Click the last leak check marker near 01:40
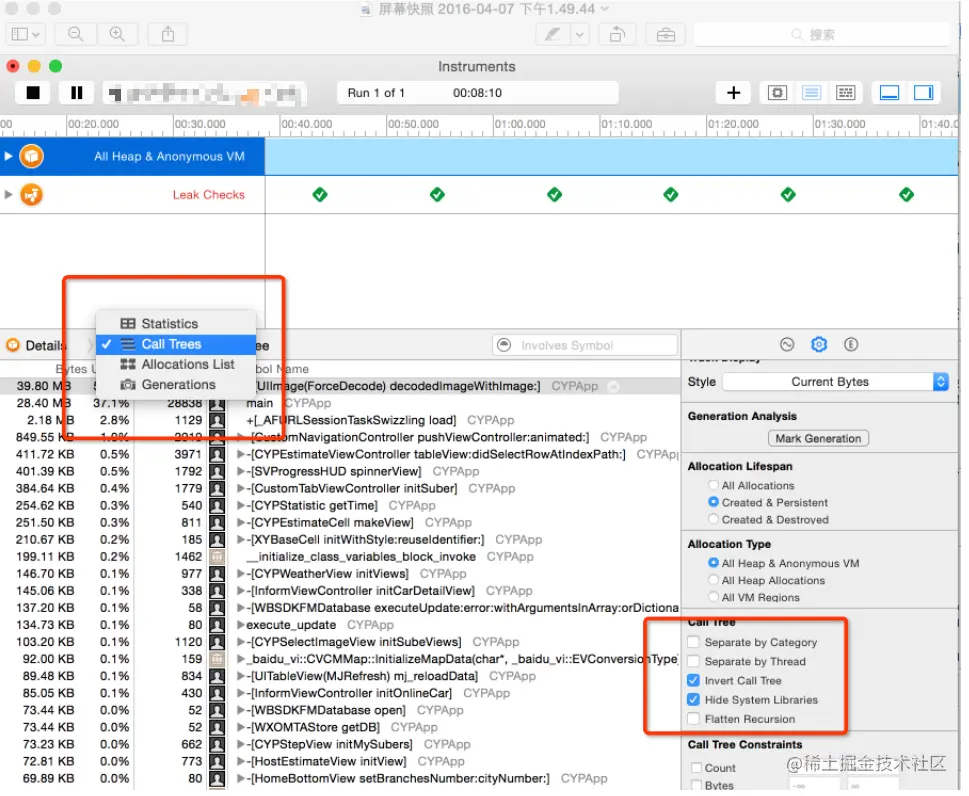 (907, 195)
